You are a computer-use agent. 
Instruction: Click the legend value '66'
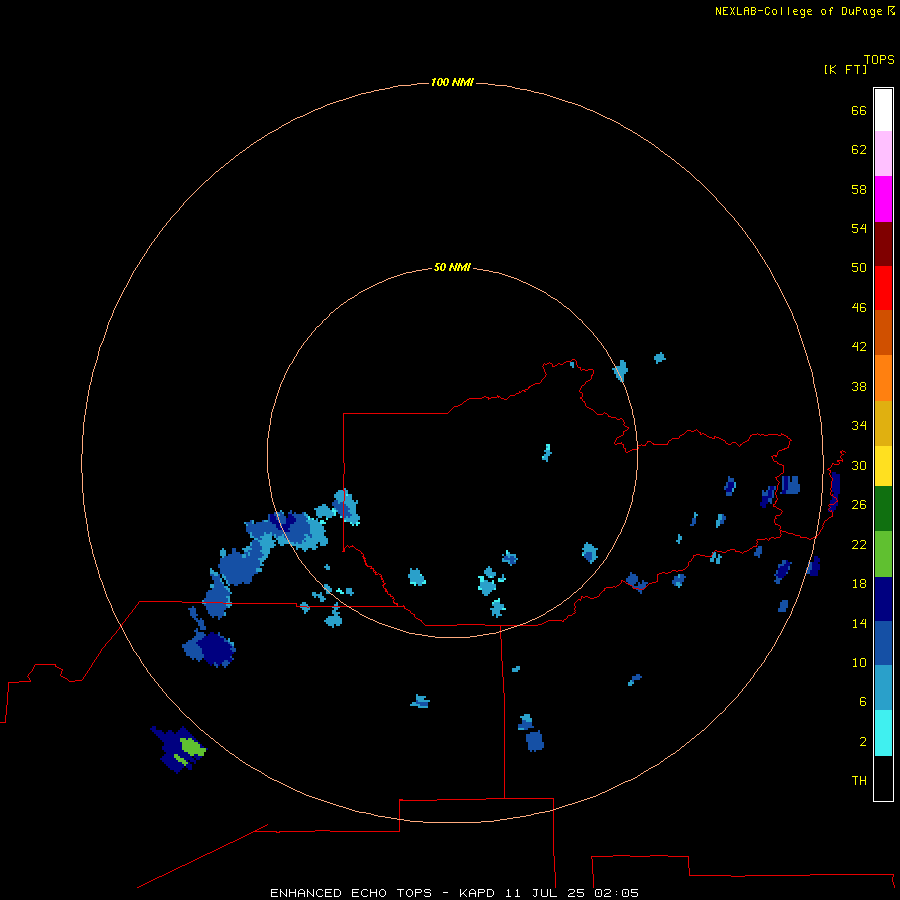tap(859, 111)
